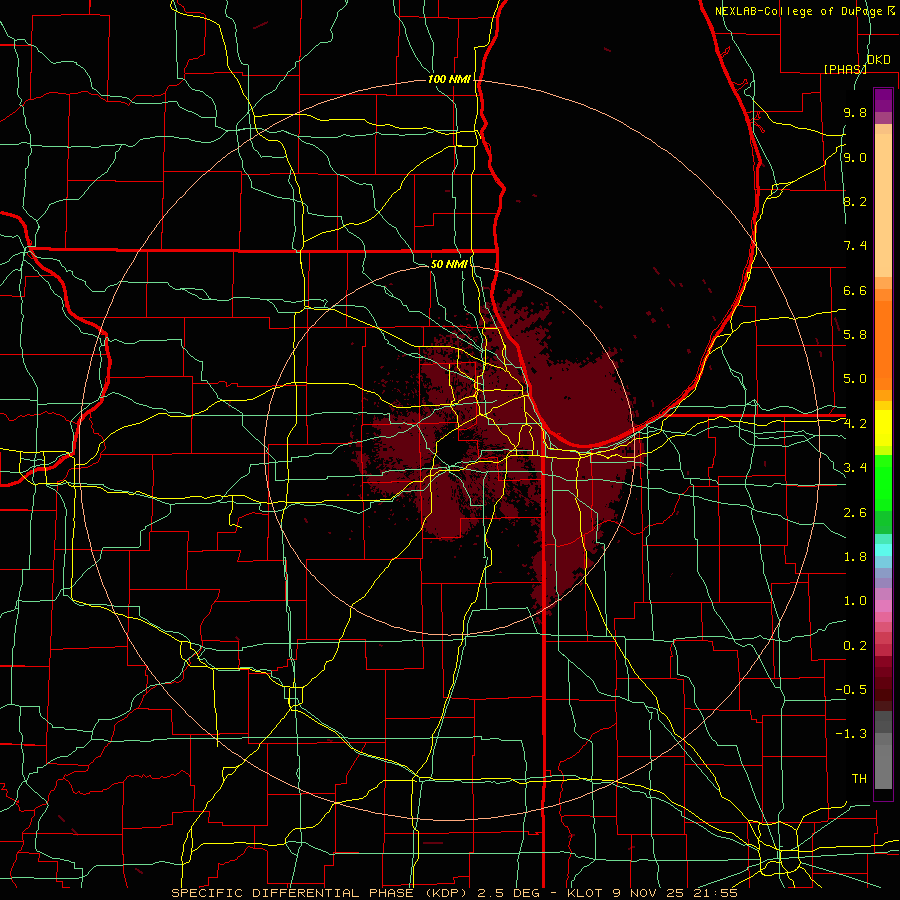The width and height of the screenshot is (900, 900).
Task: Click the -0.5 scale value
Action: (x=851, y=689)
